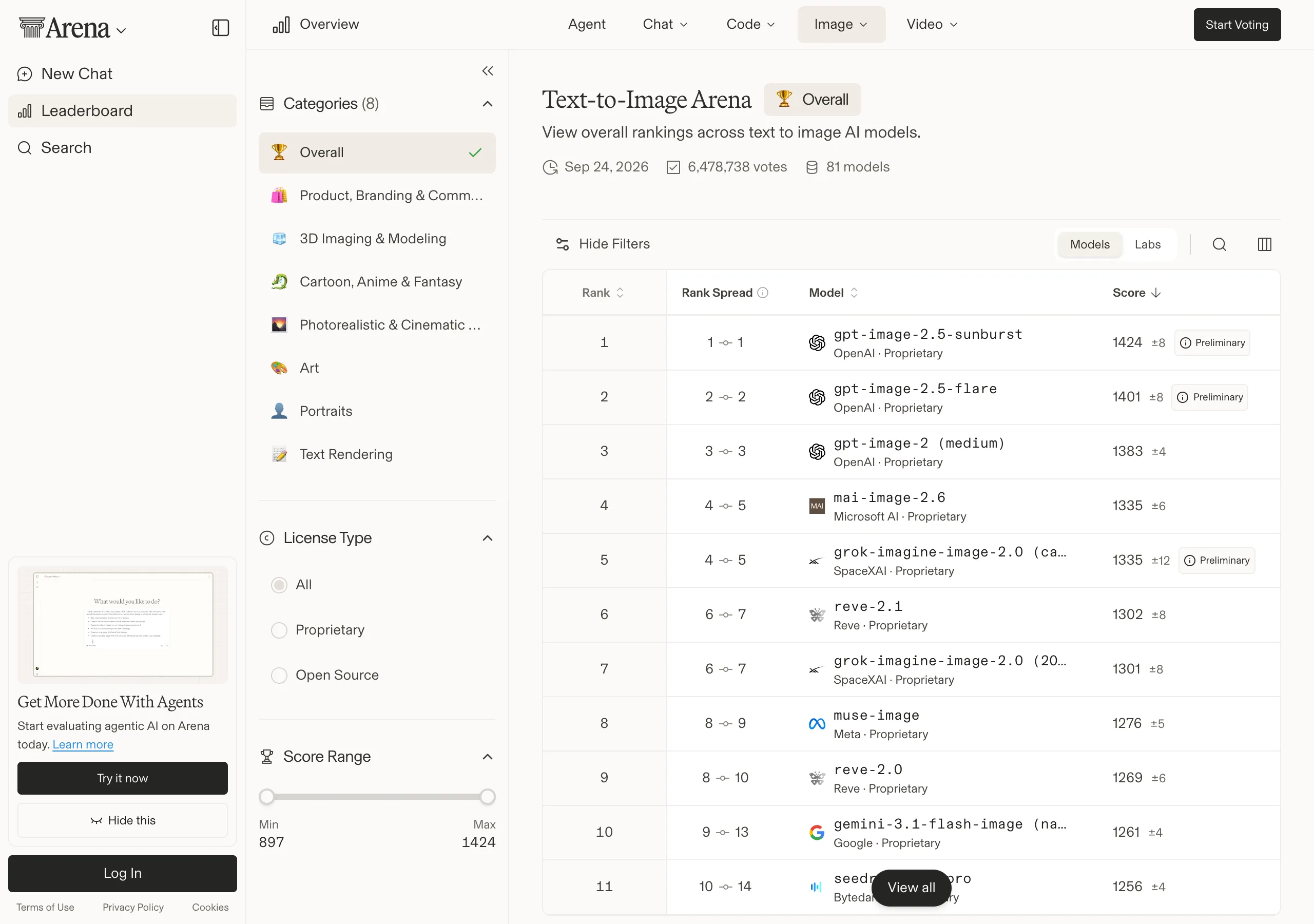
Task: Click the Learn more link
Action: pos(83,744)
